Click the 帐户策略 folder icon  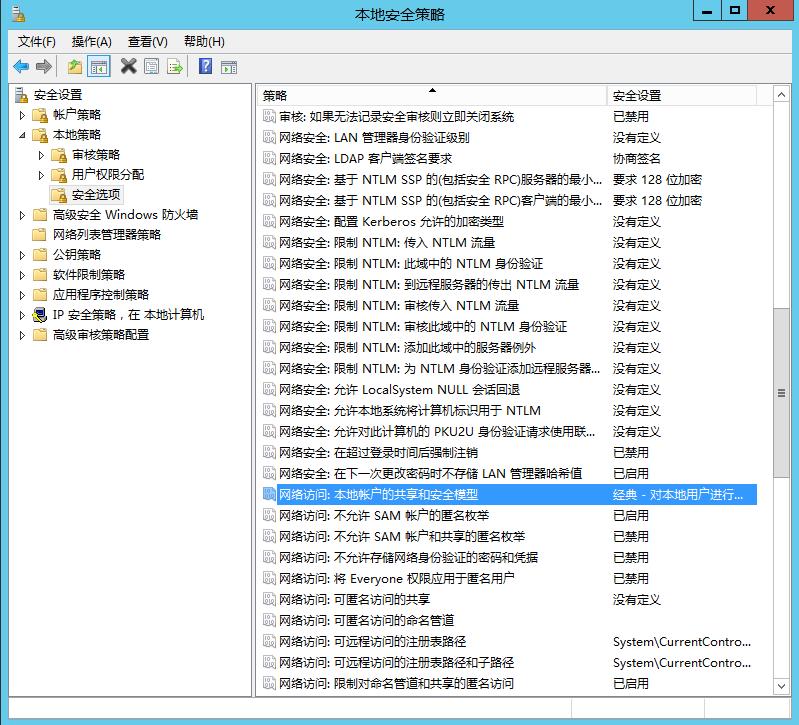pos(40,115)
